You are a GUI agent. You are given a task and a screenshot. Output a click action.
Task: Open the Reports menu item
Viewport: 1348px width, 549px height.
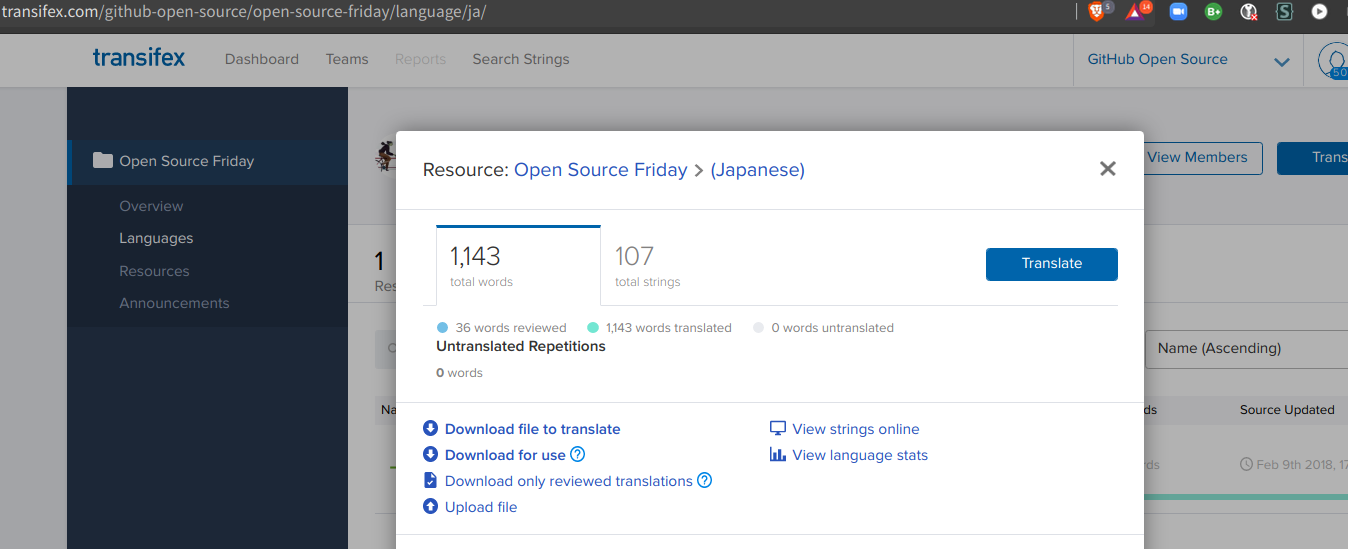click(x=420, y=59)
